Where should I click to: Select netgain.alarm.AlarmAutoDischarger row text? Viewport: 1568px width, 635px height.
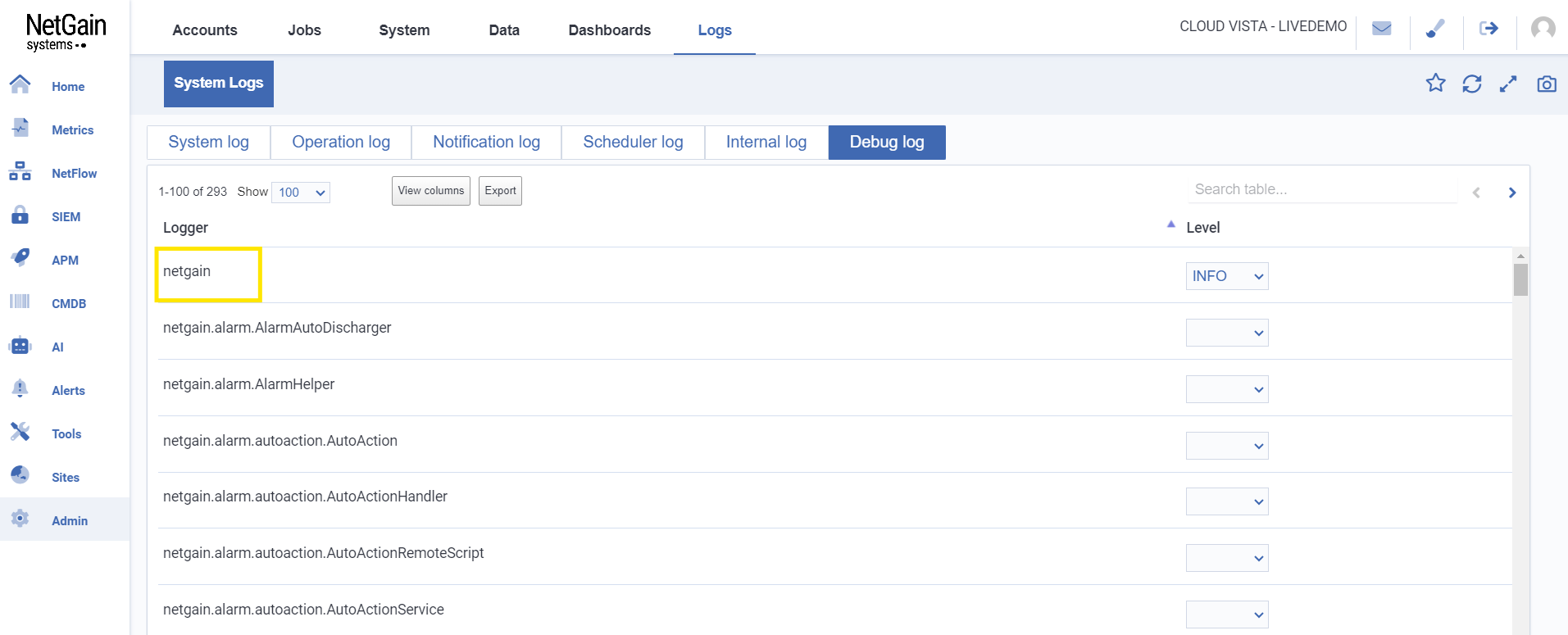coord(277,328)
